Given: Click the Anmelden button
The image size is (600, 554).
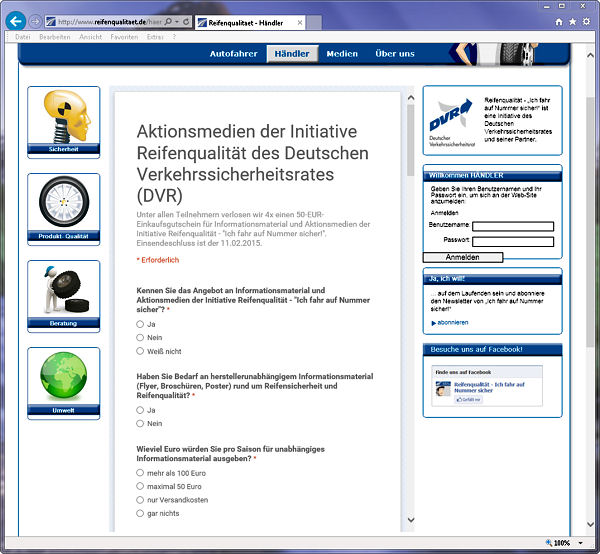Looking at the screenshot, I should (x=463, y=257).
